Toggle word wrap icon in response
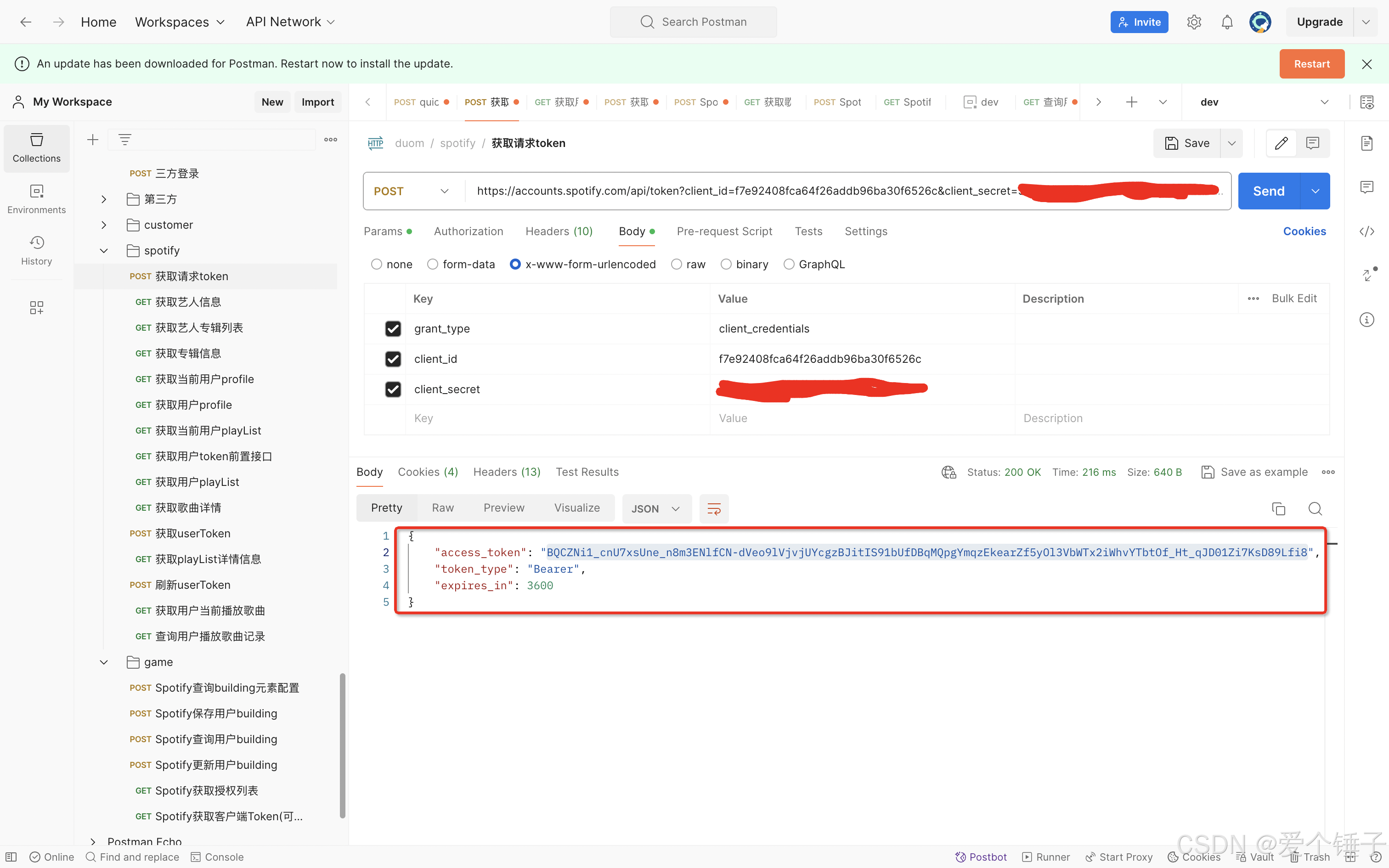 [x=713, y=509]
